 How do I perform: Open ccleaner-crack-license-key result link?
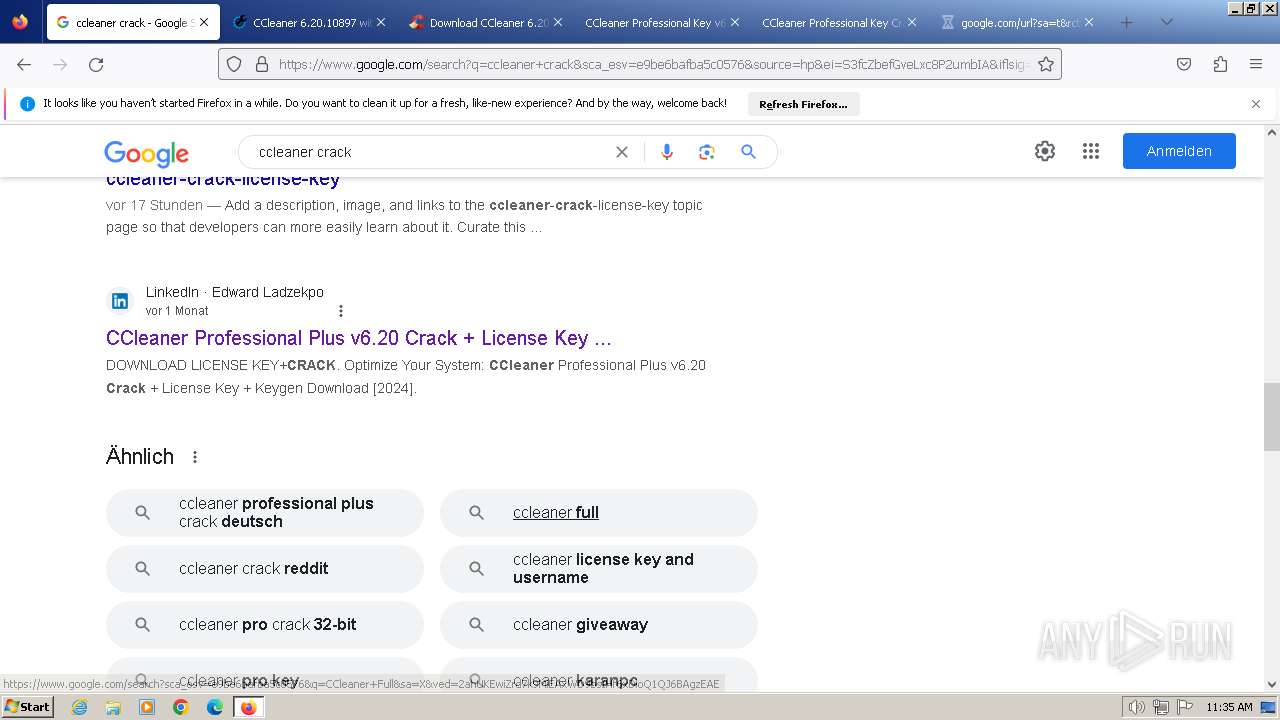223,180
